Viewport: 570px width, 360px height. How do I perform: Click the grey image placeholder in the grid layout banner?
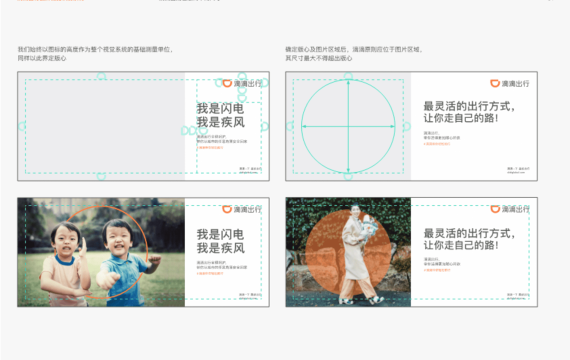[x=101, y=126]
